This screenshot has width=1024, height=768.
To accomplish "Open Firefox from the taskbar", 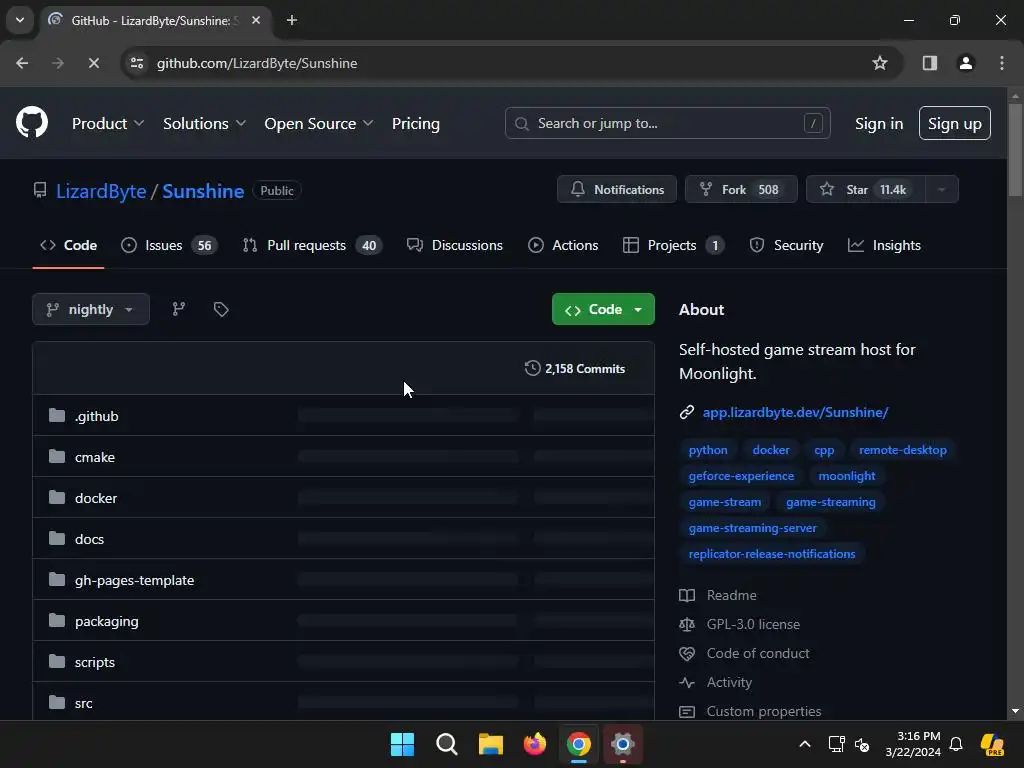I will (x=535, y=744).
